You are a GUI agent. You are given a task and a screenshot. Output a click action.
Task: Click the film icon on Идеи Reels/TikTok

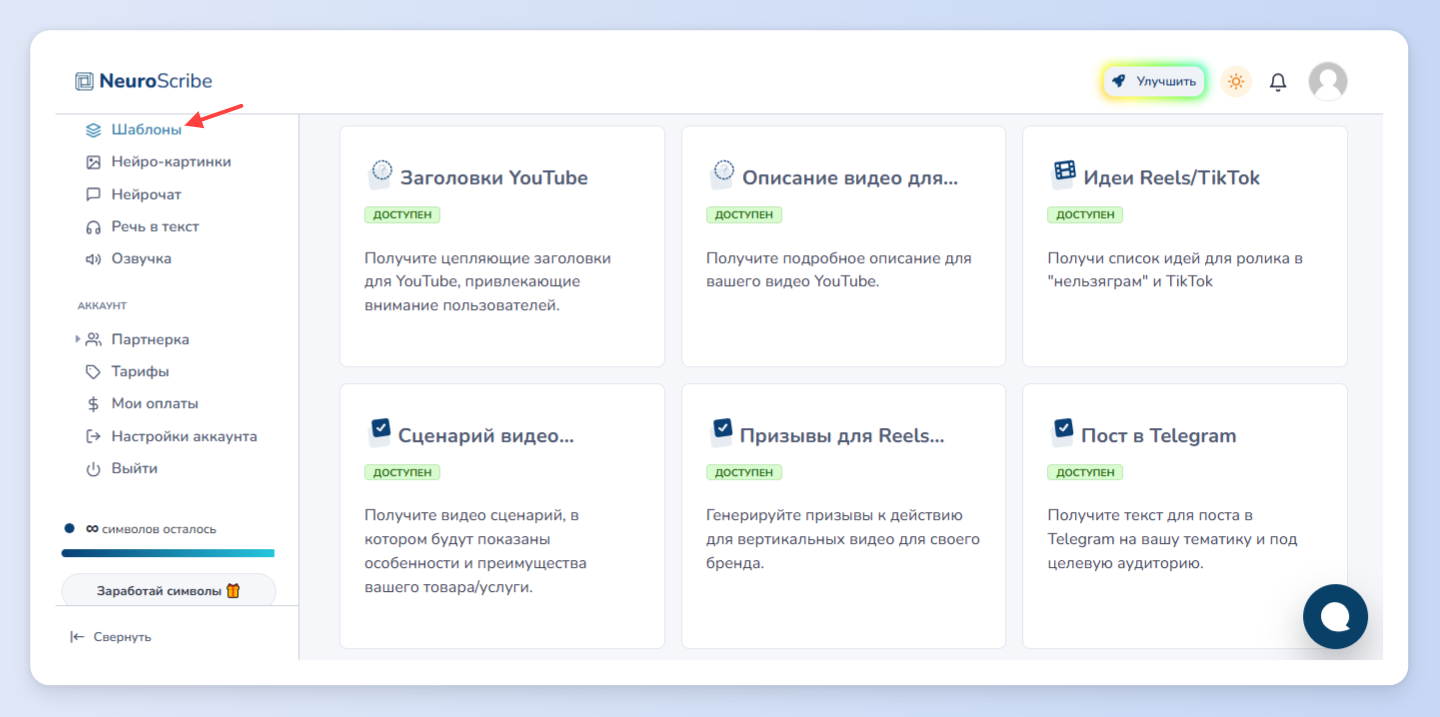click(x=1064, y=174)
